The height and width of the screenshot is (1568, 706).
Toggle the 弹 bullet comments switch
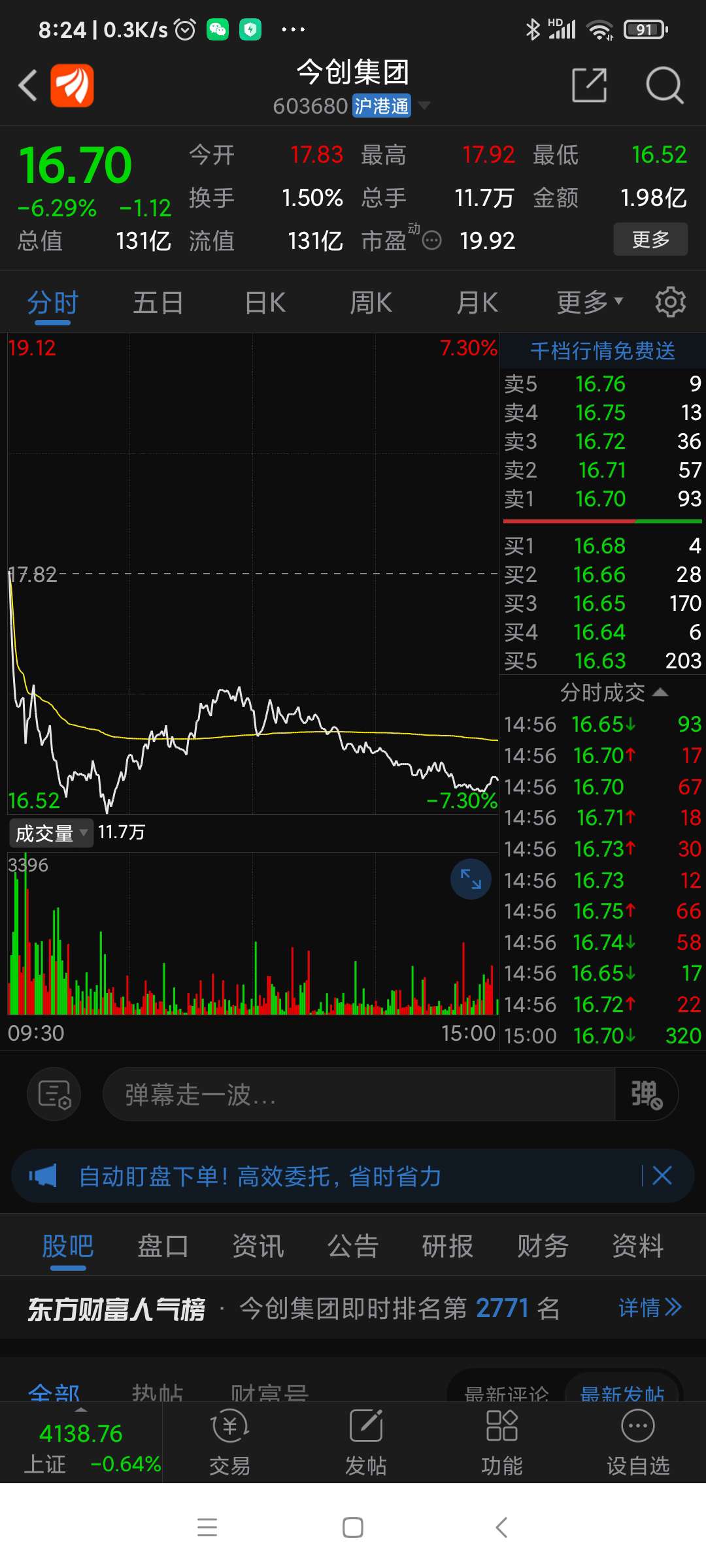pyautogui.click(x=647, y=1094)
